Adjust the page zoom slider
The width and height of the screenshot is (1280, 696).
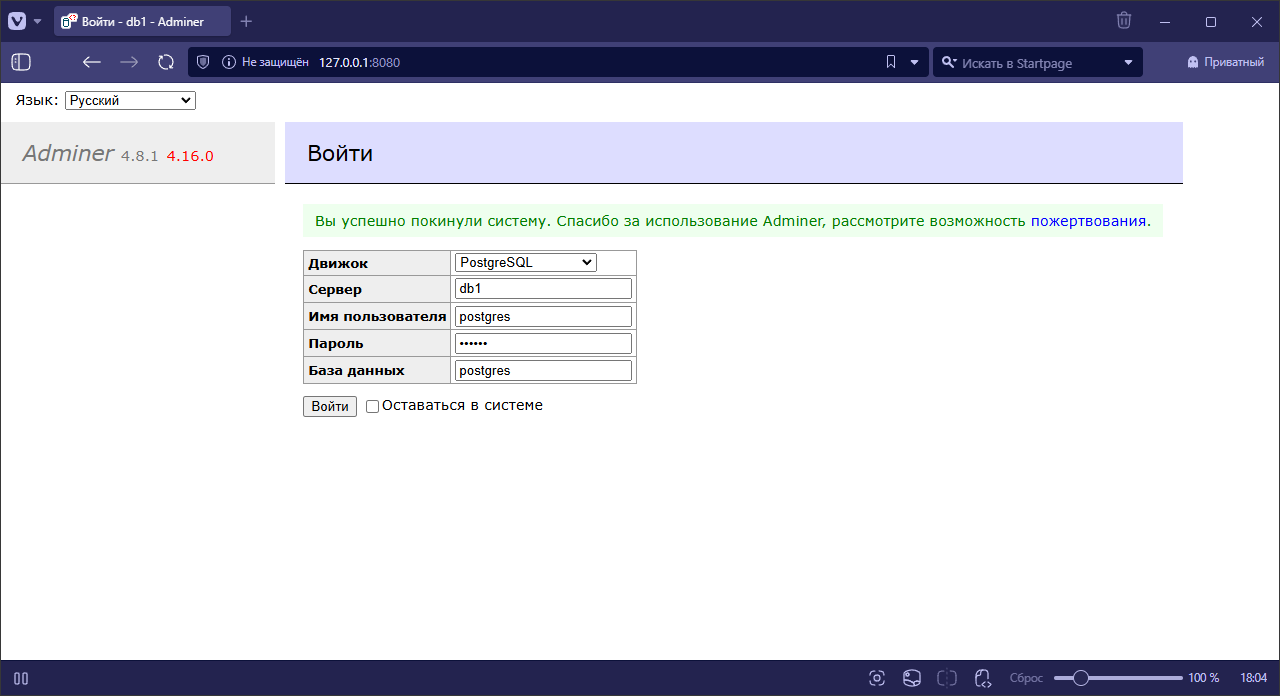click(1118, 678)
